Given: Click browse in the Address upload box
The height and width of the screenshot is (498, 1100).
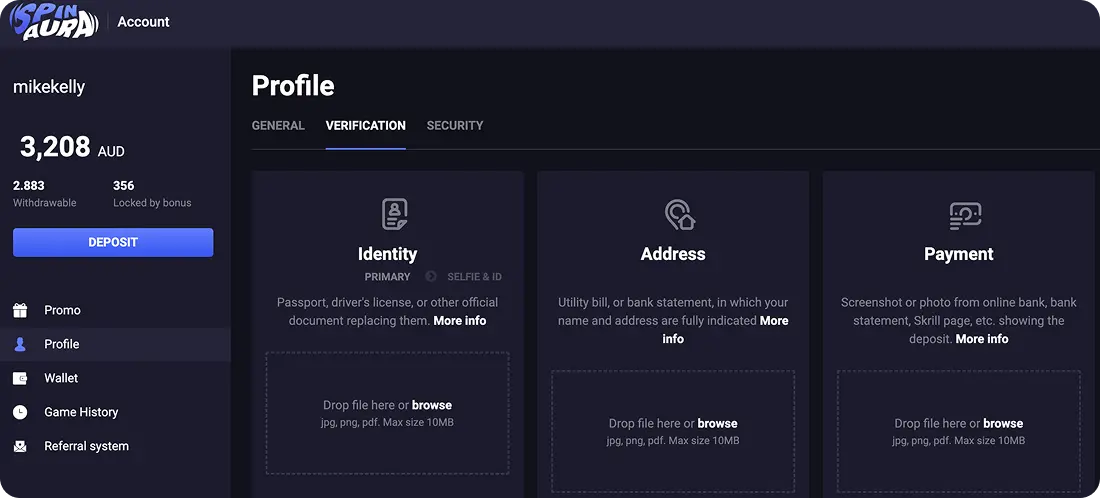Looking at the screenshot, I should click(717, 423).
